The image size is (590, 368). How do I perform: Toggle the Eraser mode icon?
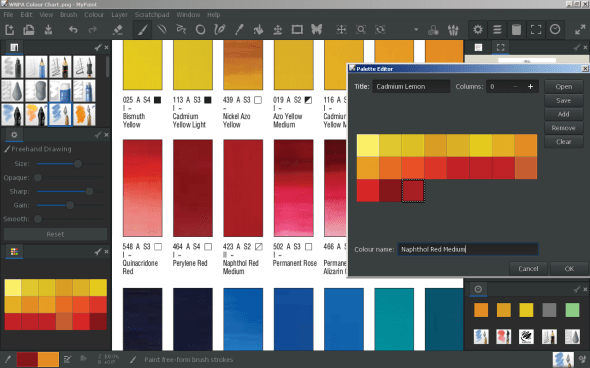point(118,30)
